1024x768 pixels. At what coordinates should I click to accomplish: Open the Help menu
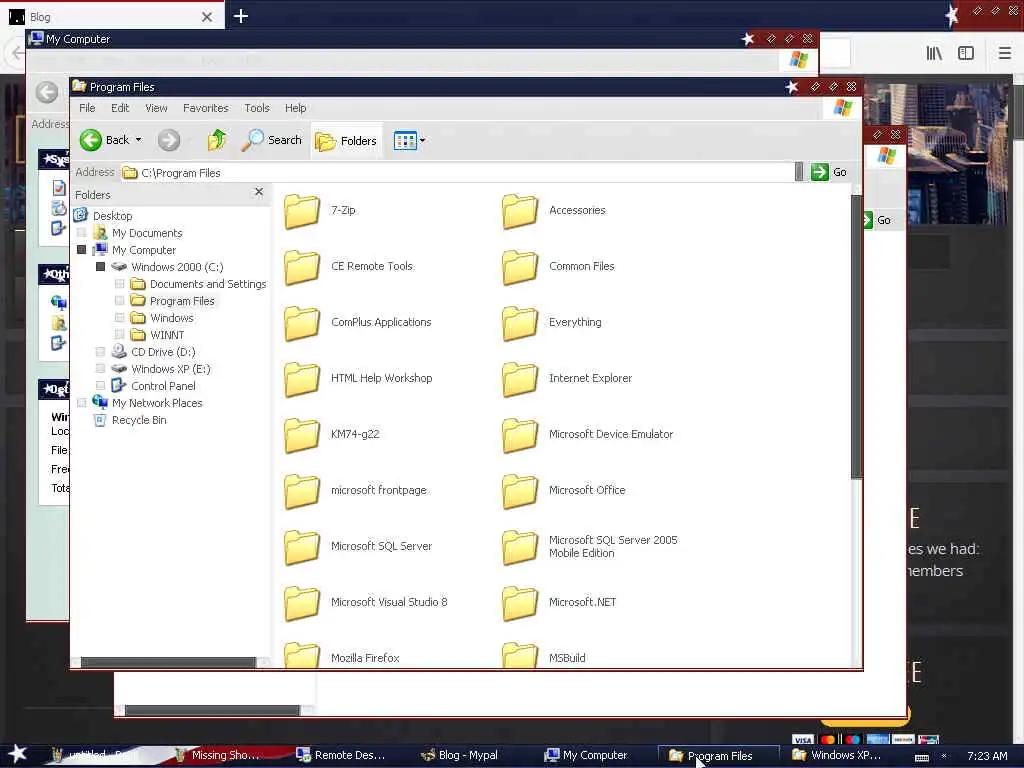[x=295, y=108]
